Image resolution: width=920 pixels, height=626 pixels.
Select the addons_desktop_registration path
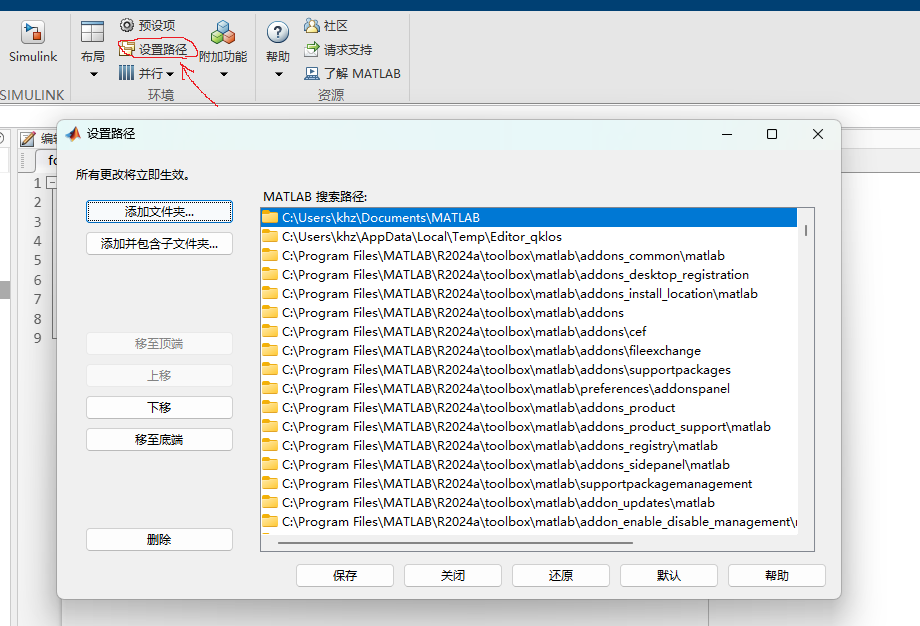(x=529, y=275)
